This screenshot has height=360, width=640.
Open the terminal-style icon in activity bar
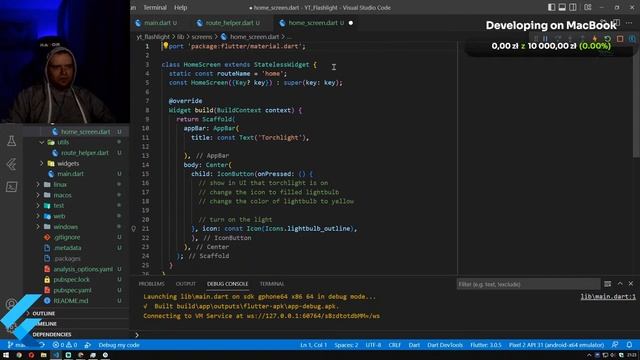(11, 187)
